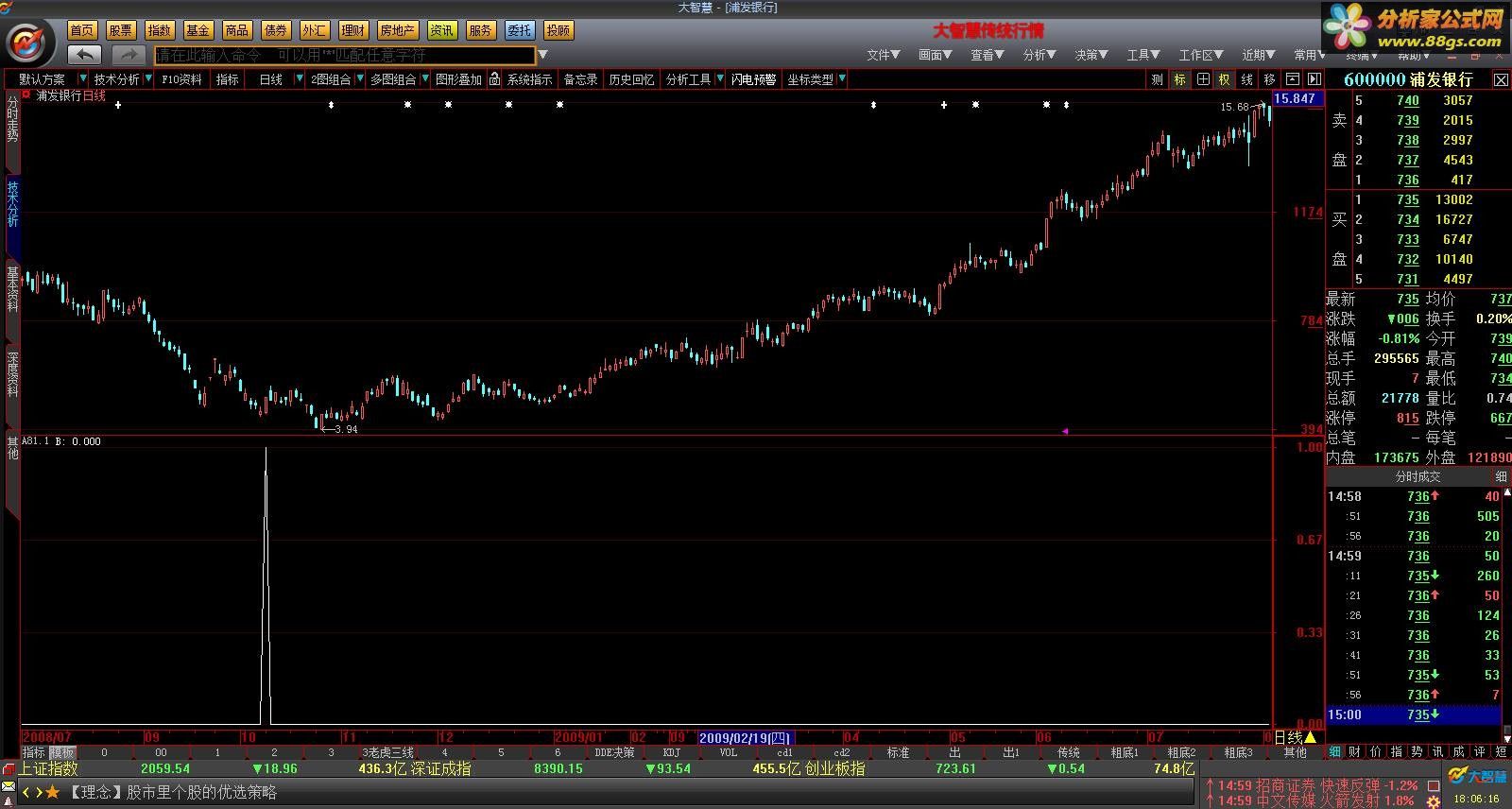
Task: Expand the command input history dropdown
Action: [543, 55]
